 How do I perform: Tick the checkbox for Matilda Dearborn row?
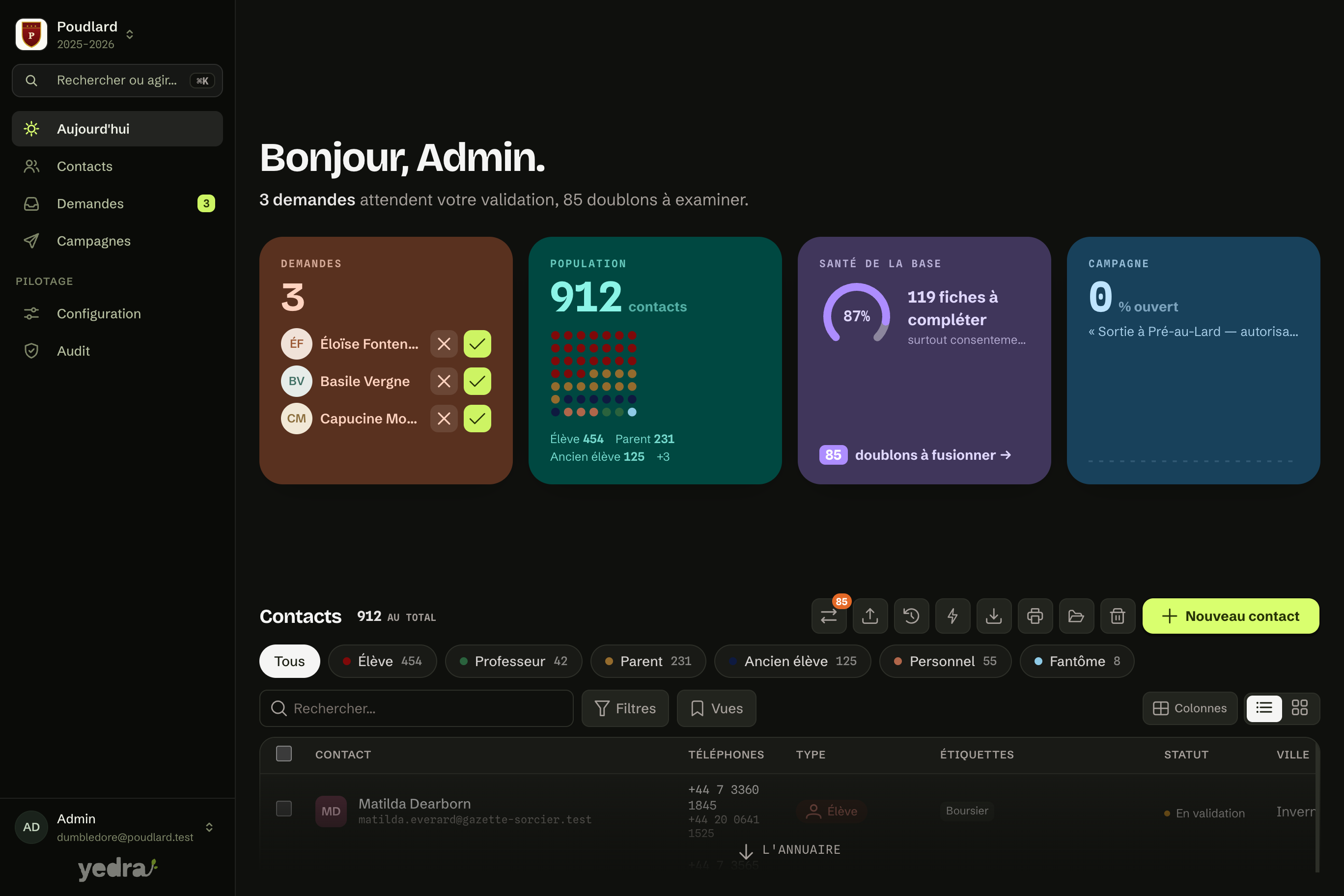point(284,809)
